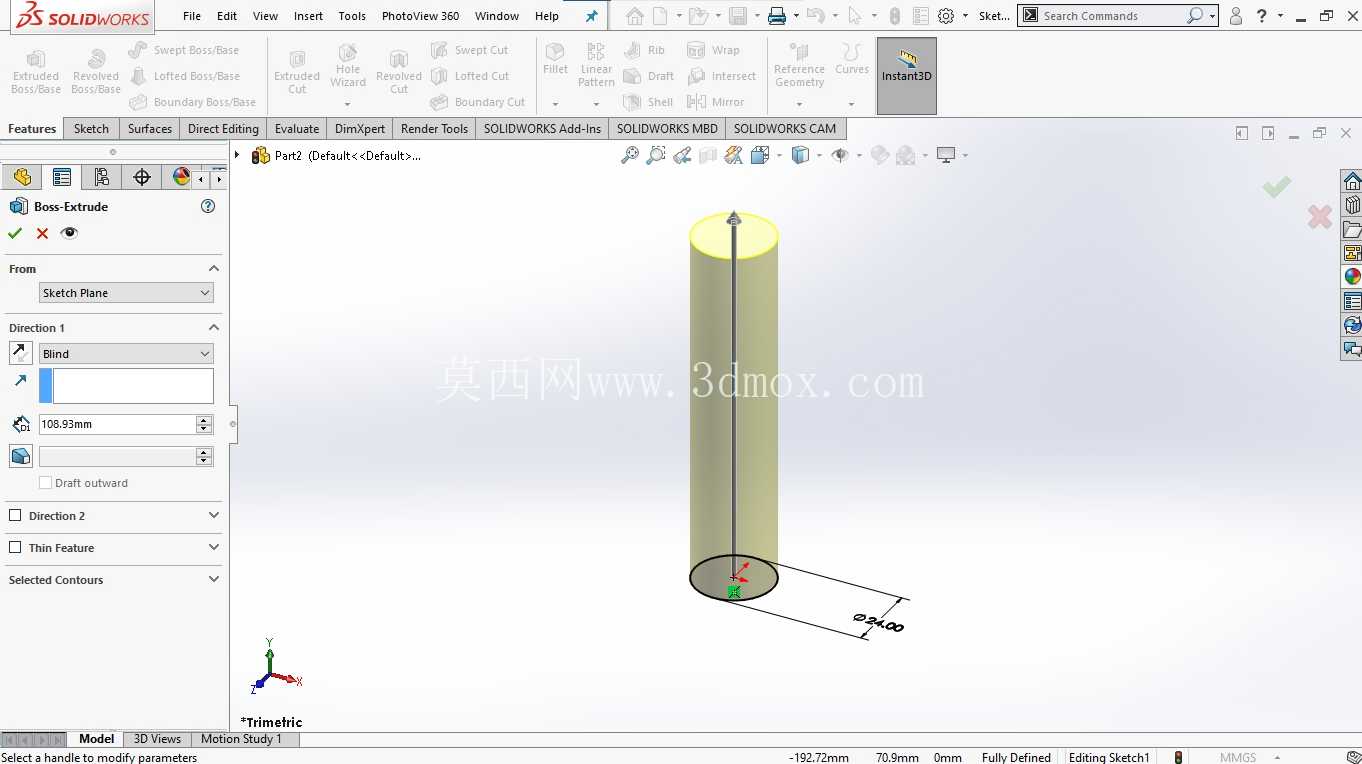Click Zoom to Area in view toolbar

(x=656, y=155)
